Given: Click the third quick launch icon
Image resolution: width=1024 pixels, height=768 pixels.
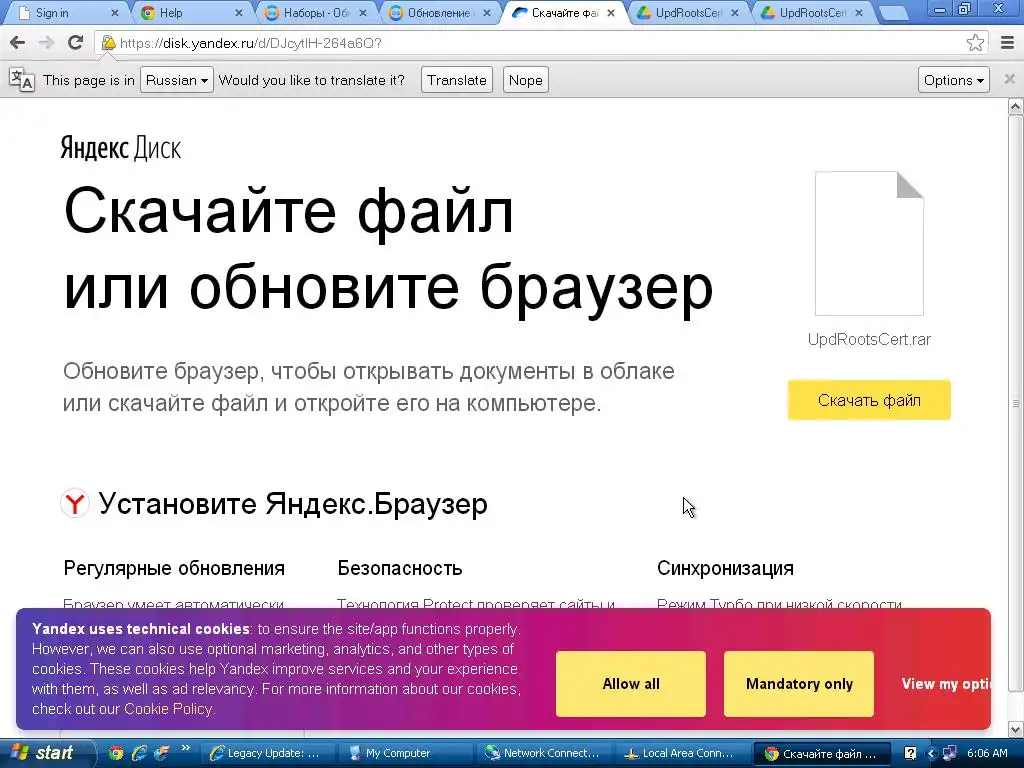Looking at the screenshot, I should [161, 753].
